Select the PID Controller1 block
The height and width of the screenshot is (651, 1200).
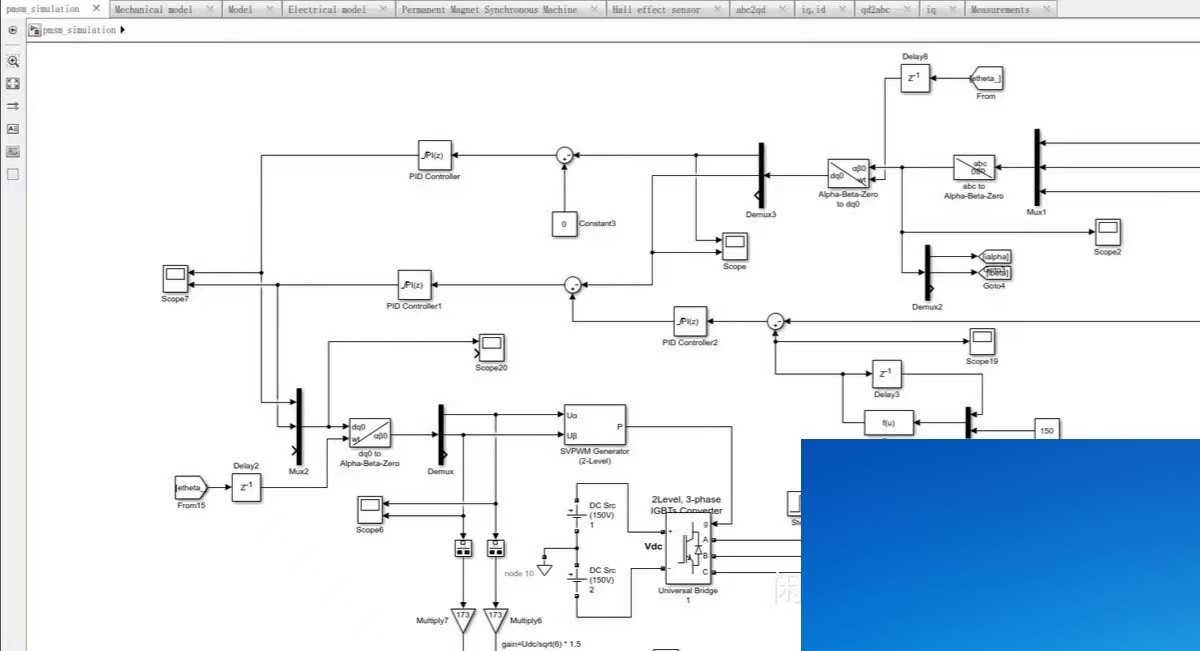click(413, 285)
